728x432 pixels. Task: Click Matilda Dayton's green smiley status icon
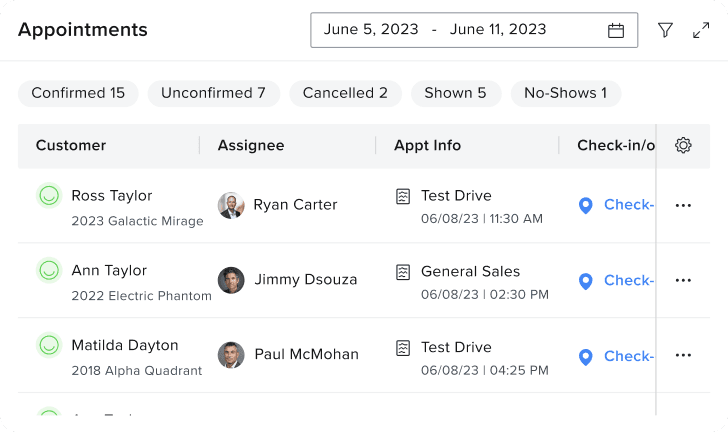49,345
